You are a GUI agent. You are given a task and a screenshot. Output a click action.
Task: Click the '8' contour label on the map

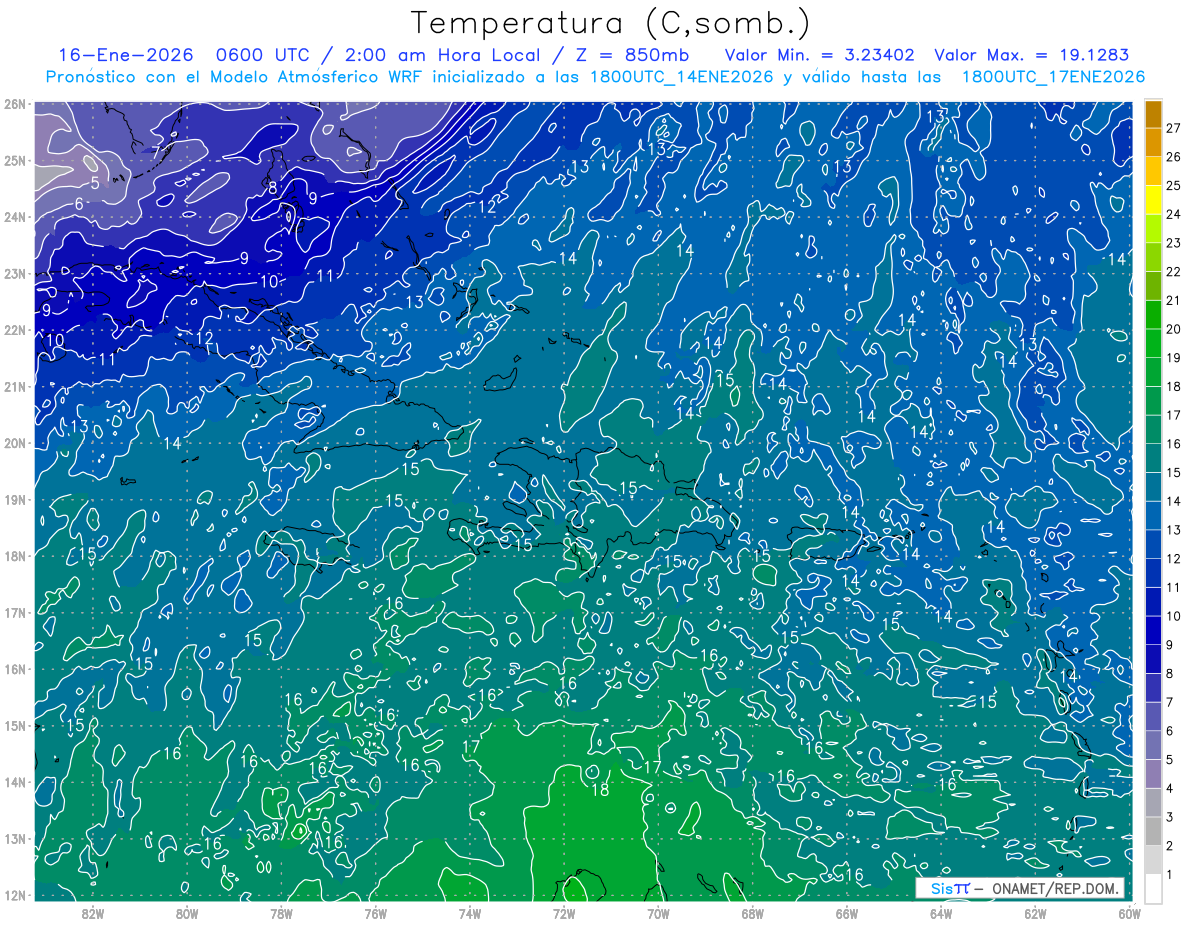pyautogui.click(x=272, y=187)
